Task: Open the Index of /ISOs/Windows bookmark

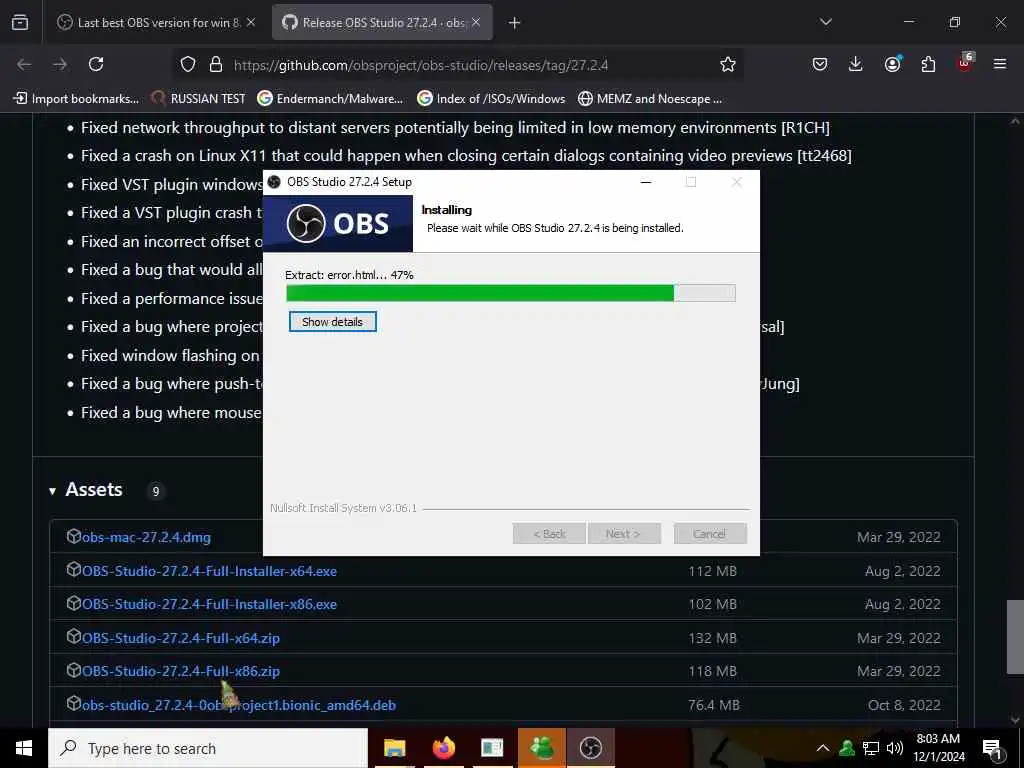Action: click(491, 99)
